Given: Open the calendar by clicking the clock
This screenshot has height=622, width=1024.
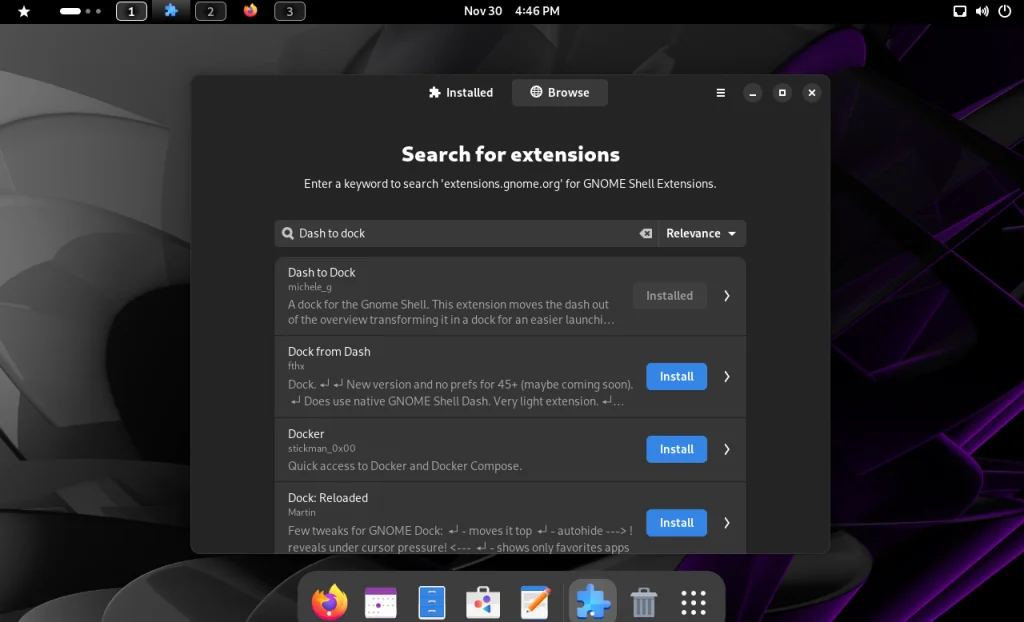Looking at the screenshot, I should click(513, 11).
